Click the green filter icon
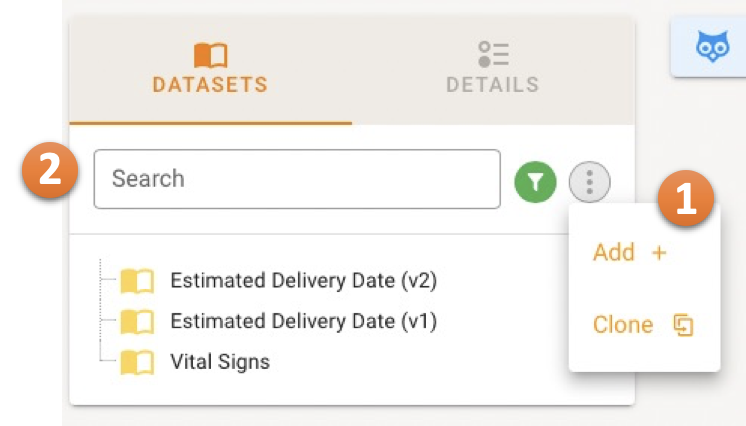 coord(536,181)
